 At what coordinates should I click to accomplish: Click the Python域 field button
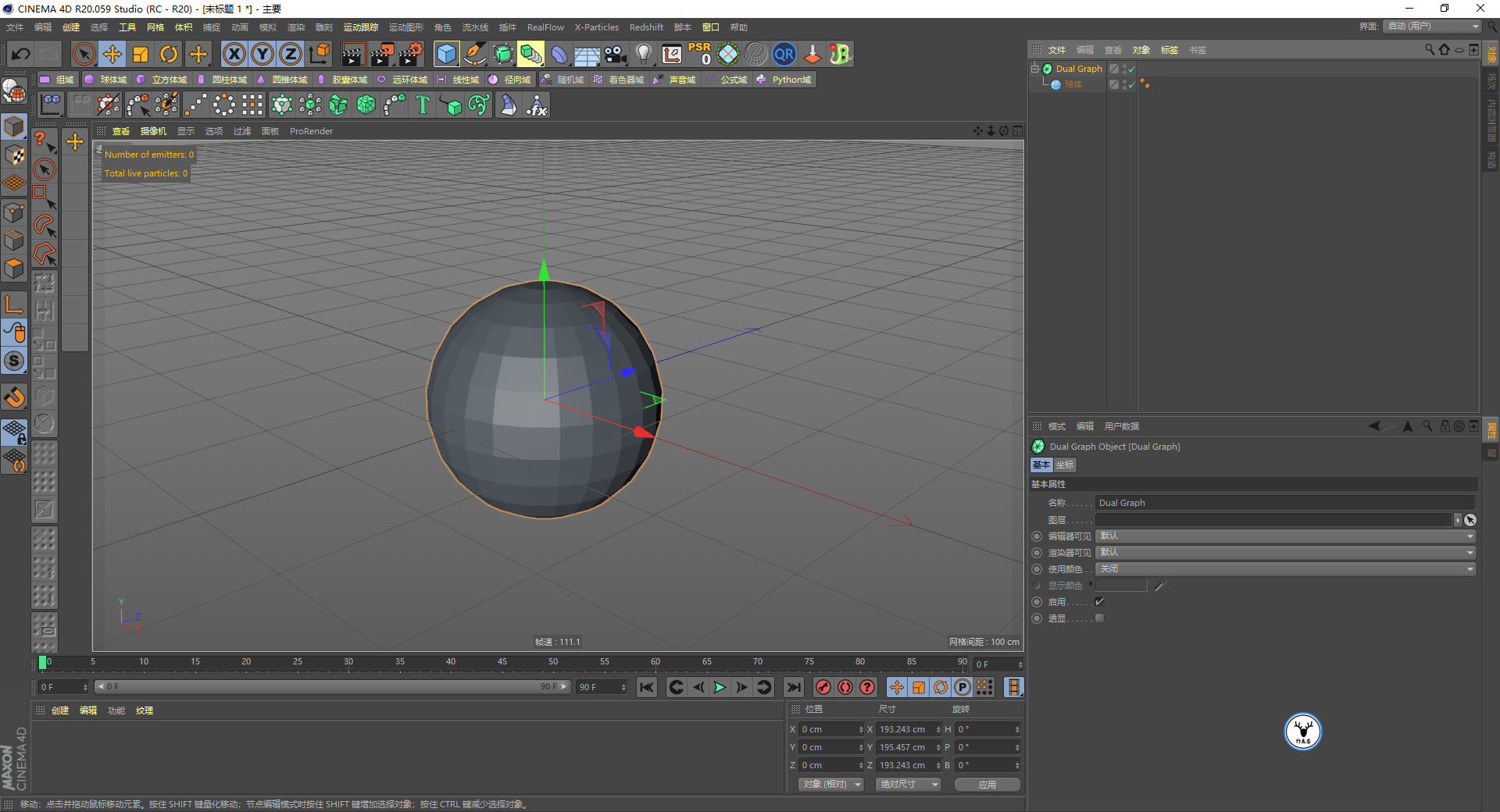pos(784,80)
